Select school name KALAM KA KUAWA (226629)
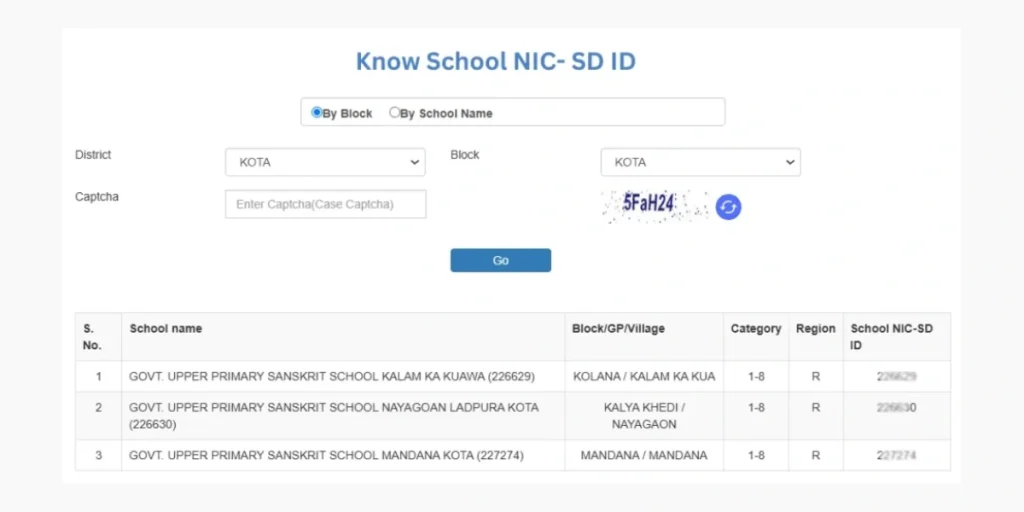Image resolution: width=1024 pixels, height=512 pixels. (x=332, y=377)
